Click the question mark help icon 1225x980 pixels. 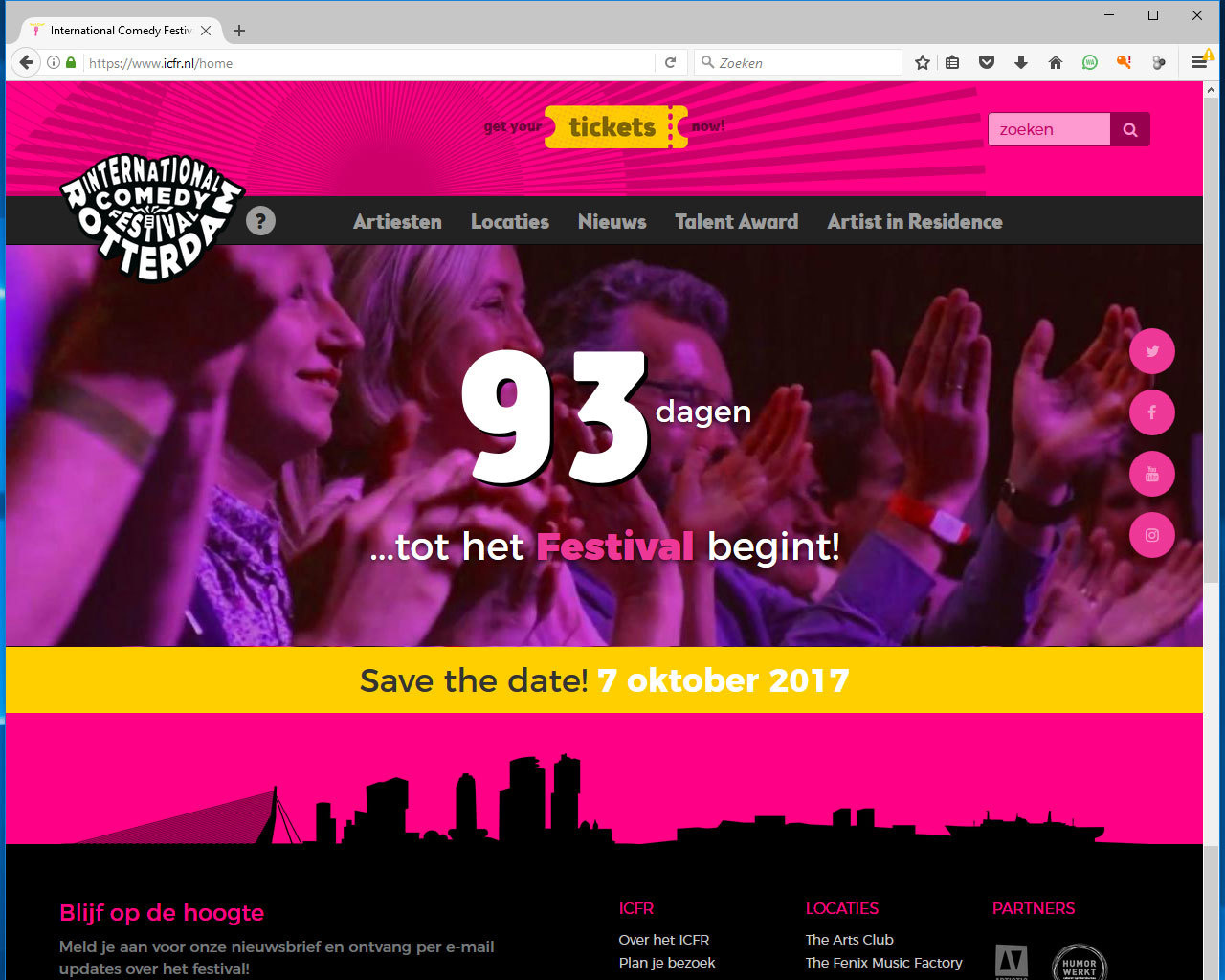260,221
